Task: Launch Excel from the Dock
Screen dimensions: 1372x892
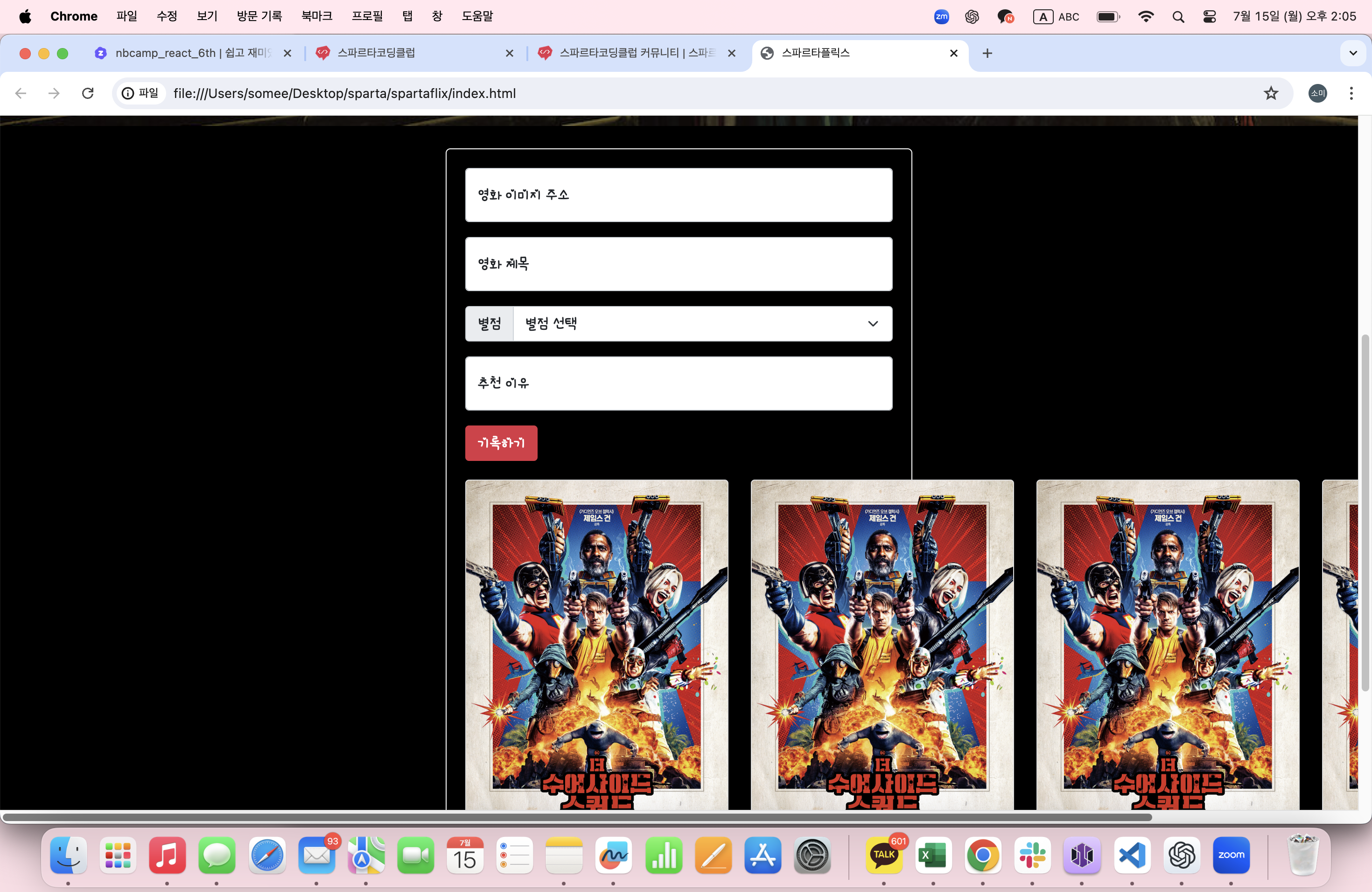Action: 933,855
